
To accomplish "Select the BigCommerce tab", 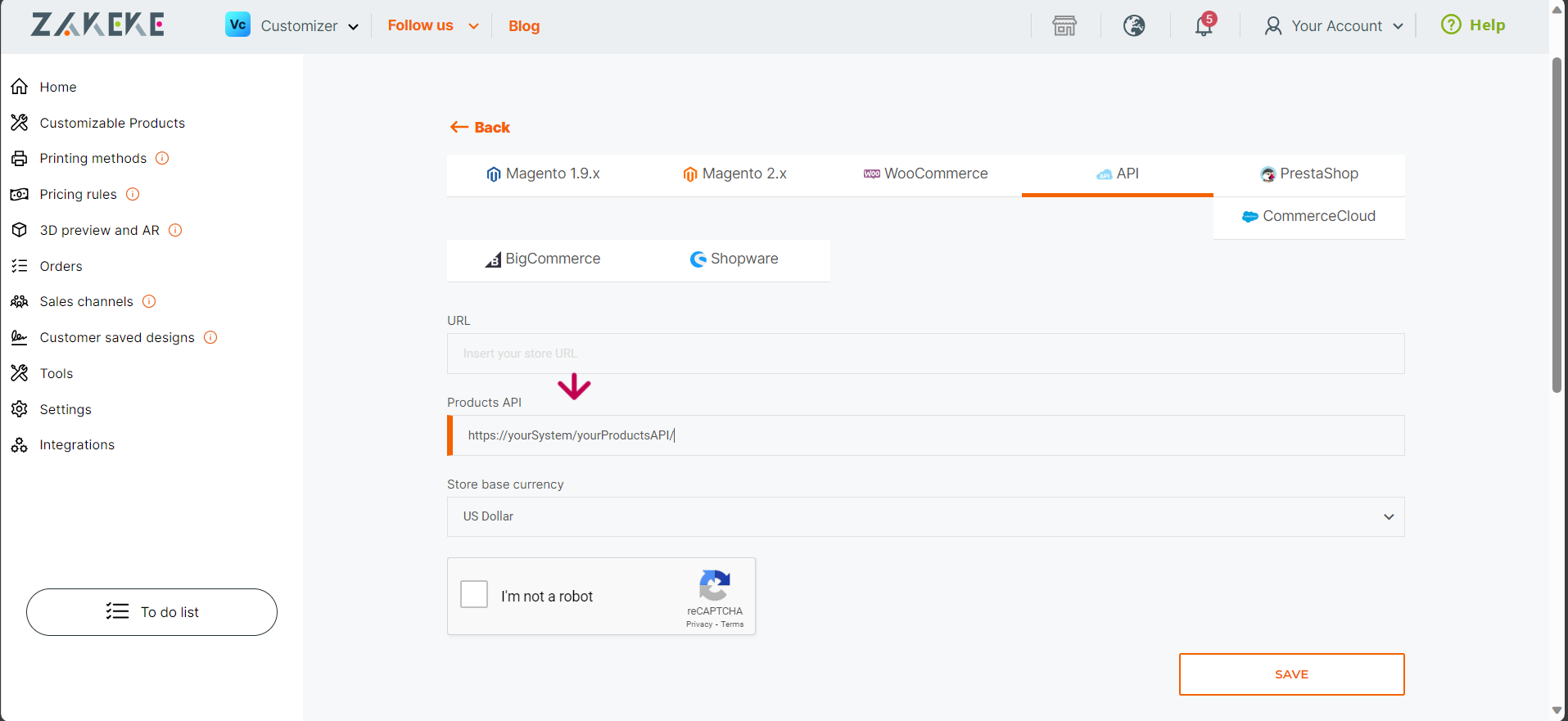I will coord(543,259).
